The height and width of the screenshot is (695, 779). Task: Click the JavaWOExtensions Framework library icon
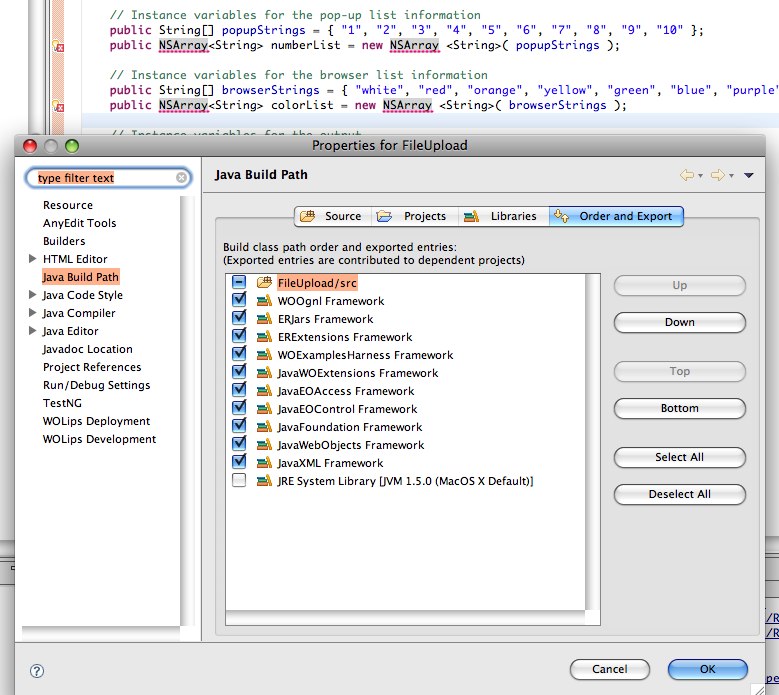pyautogui.click(x=264, y=373)
